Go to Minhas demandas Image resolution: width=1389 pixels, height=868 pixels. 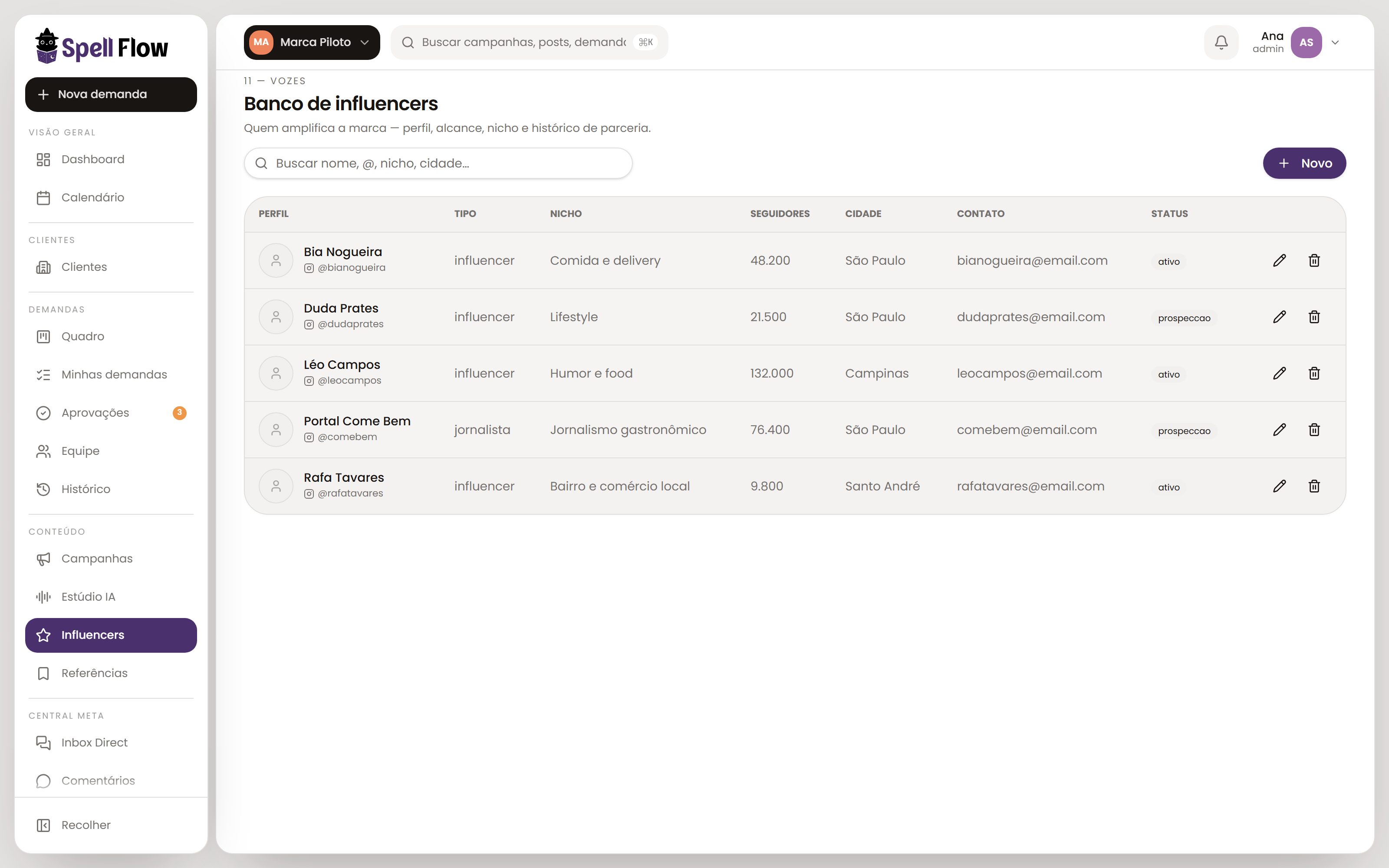pos(111,375)
